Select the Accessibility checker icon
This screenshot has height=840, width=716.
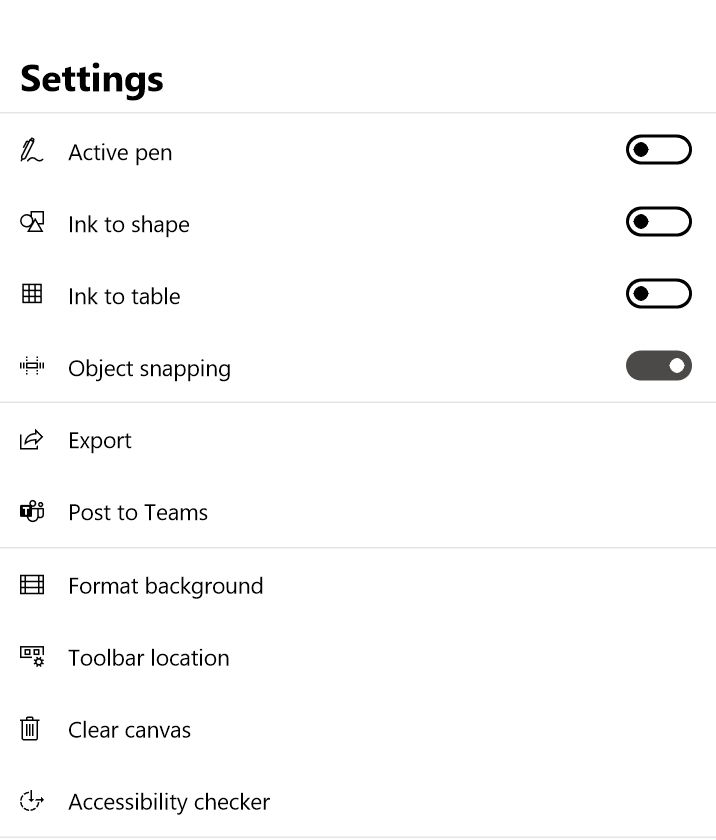point(31,801)
